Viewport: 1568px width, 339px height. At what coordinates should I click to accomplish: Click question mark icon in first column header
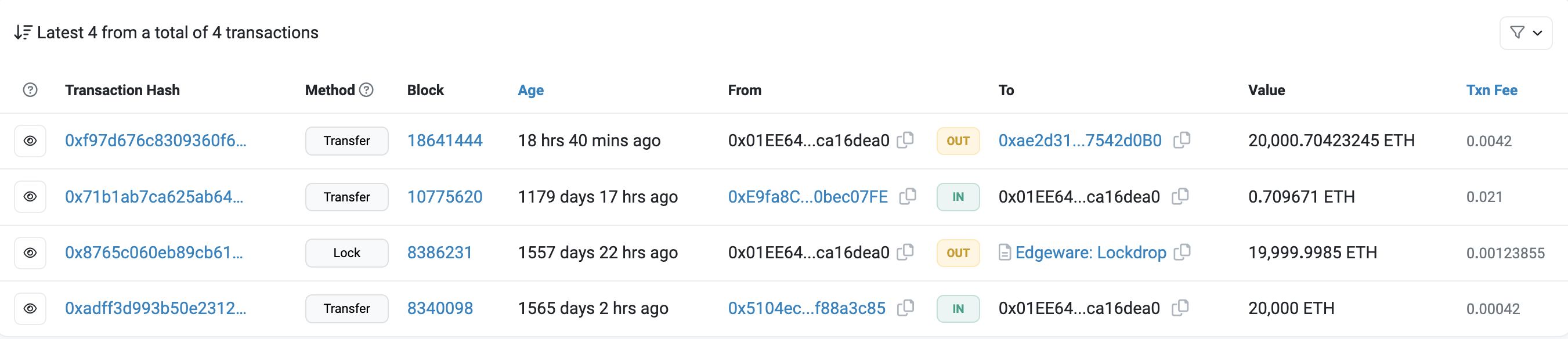click(x=30, y=90)
